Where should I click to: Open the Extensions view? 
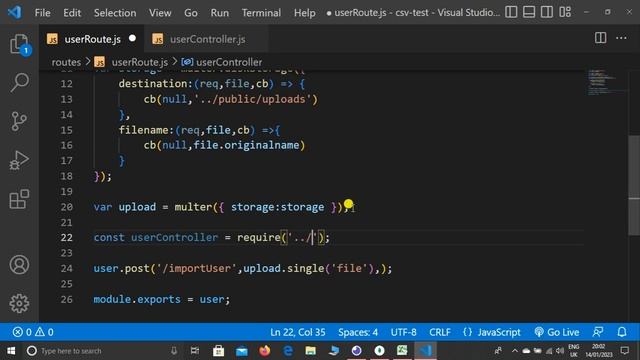tap(19, 199)
